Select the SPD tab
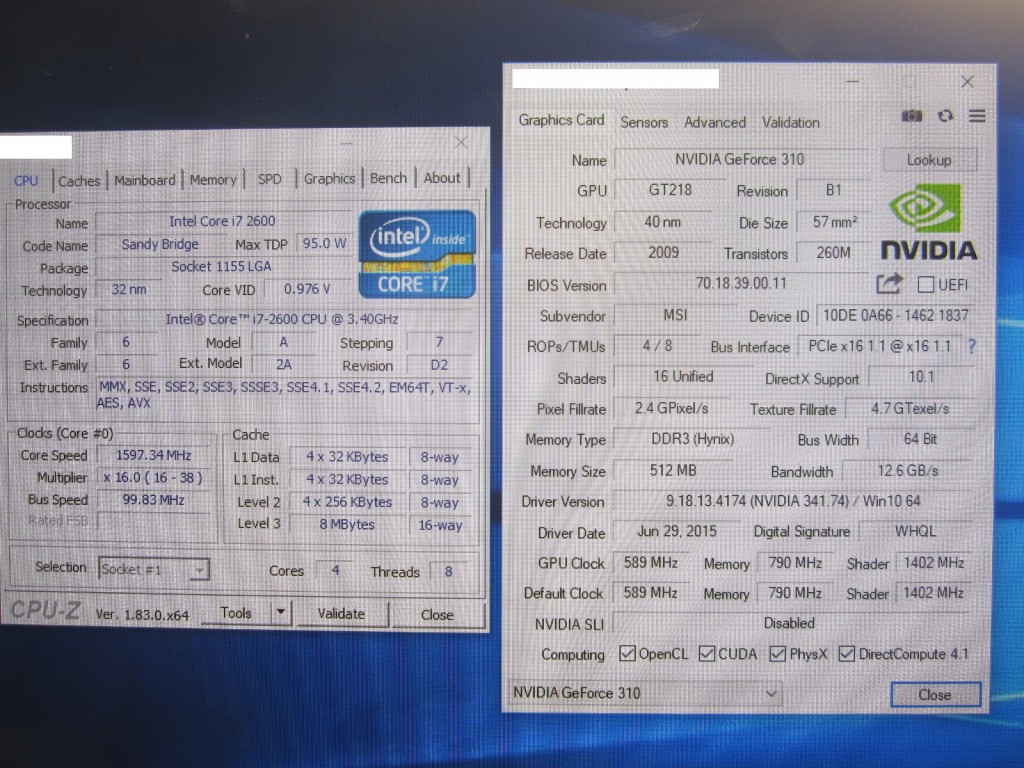This screenshot has width=1024, height=768. click(269, 179)
